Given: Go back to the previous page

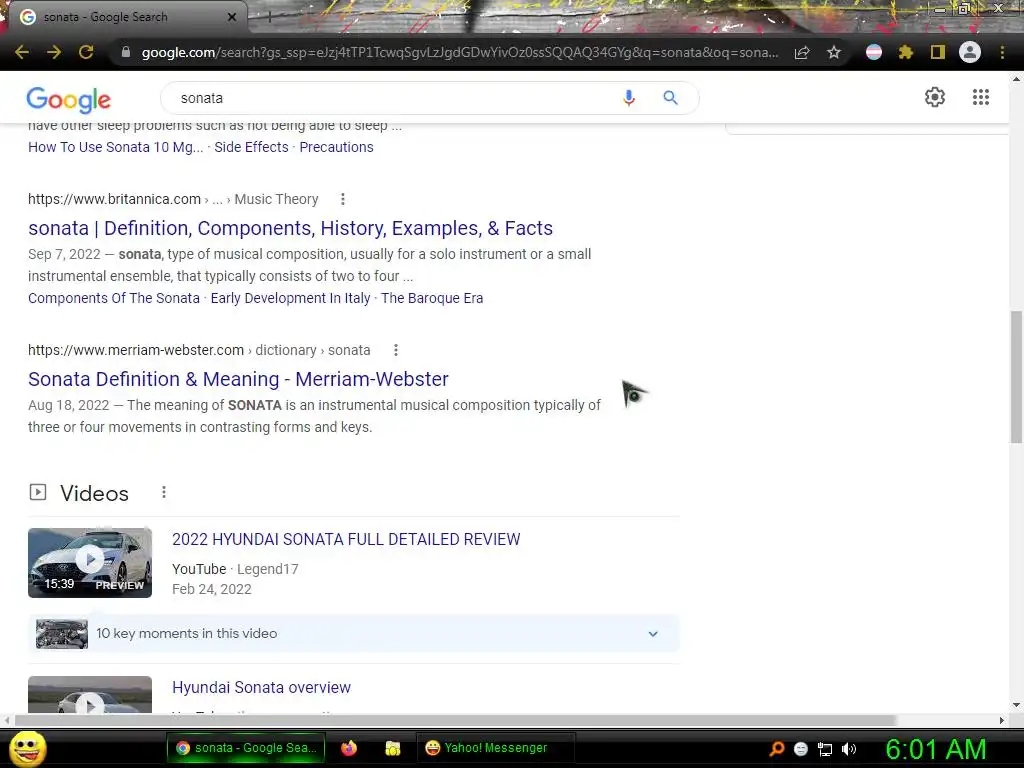Looking at the screenshot, I should click(22, 52).
